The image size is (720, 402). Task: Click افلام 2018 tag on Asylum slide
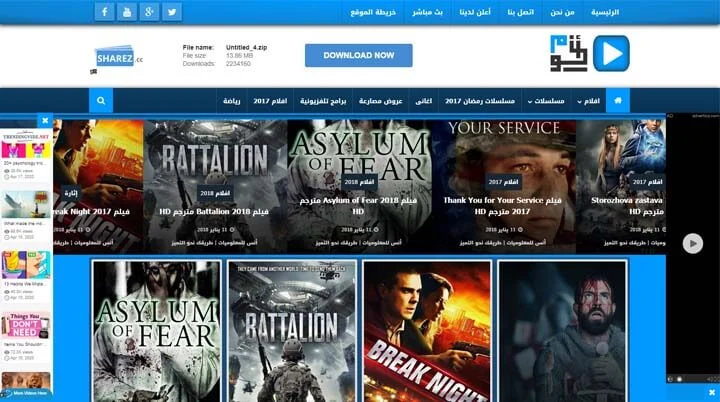(x=359, y=182)
